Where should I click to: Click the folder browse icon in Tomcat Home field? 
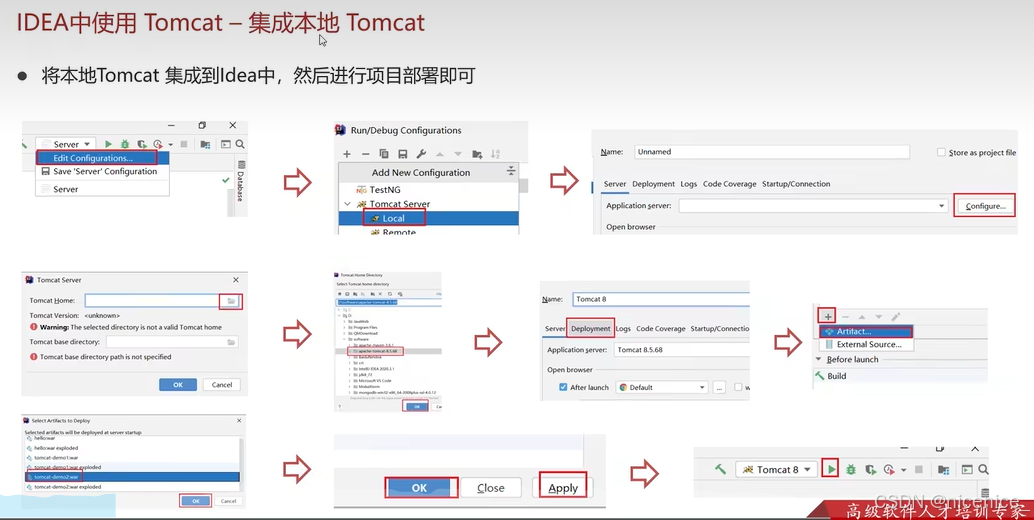coord(231,301)
